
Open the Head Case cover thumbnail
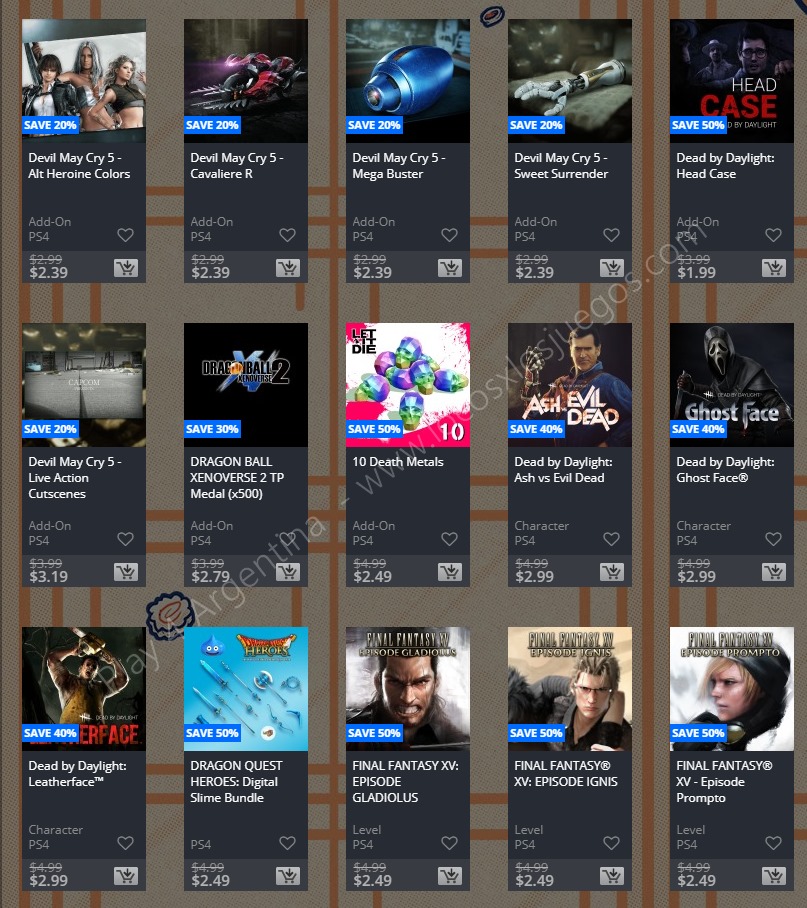click(x=732, y=81)
